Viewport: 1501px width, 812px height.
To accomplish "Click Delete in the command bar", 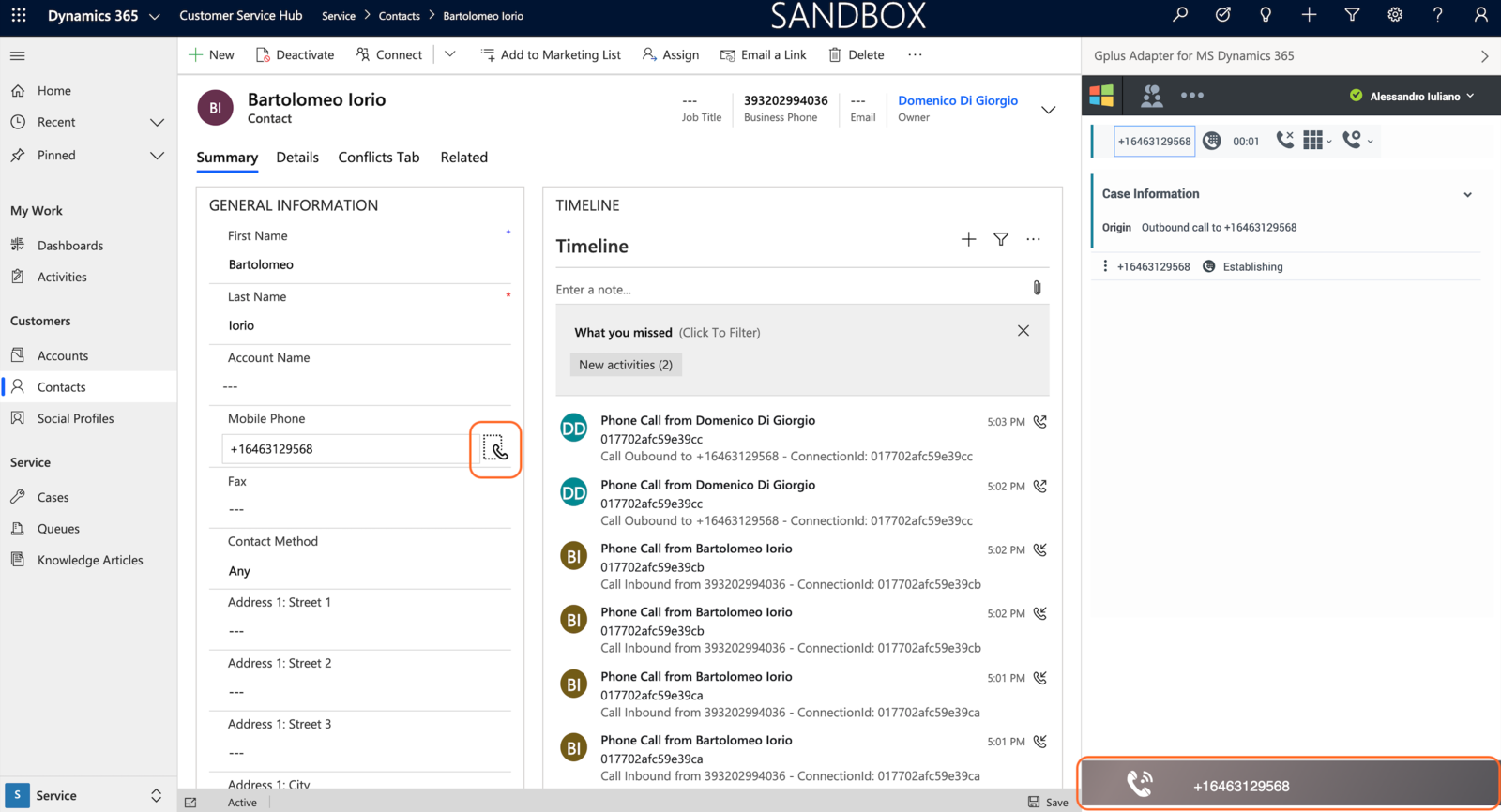I will (856, 54).
